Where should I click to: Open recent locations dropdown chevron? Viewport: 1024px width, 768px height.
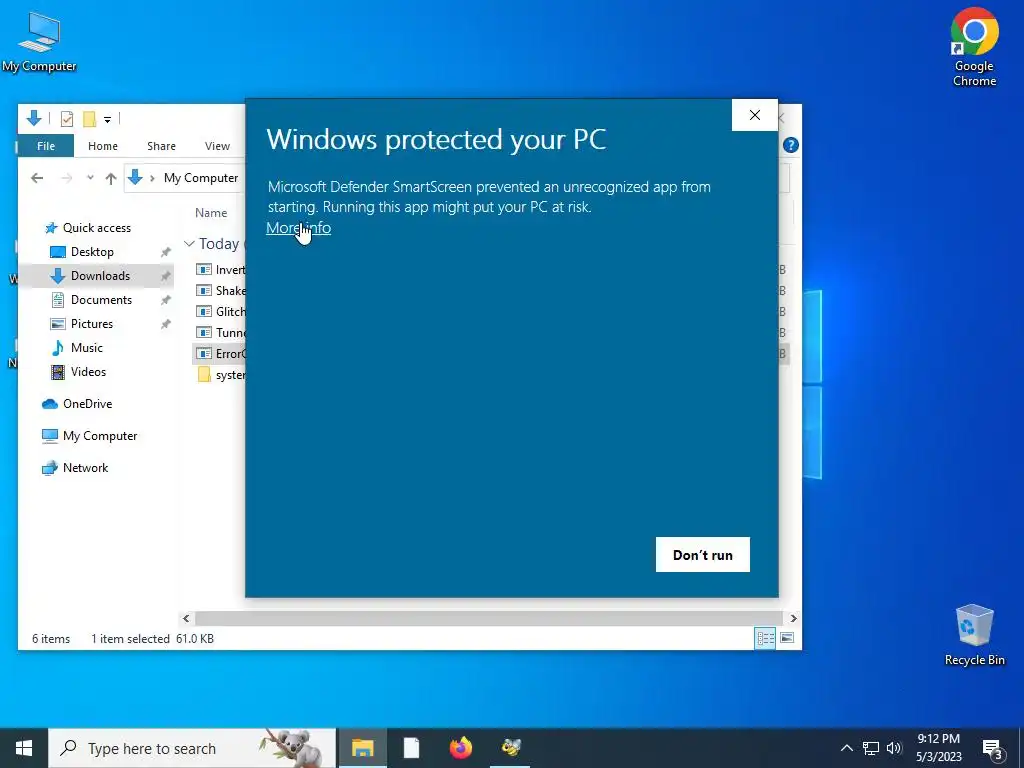[x=90, y=178]
